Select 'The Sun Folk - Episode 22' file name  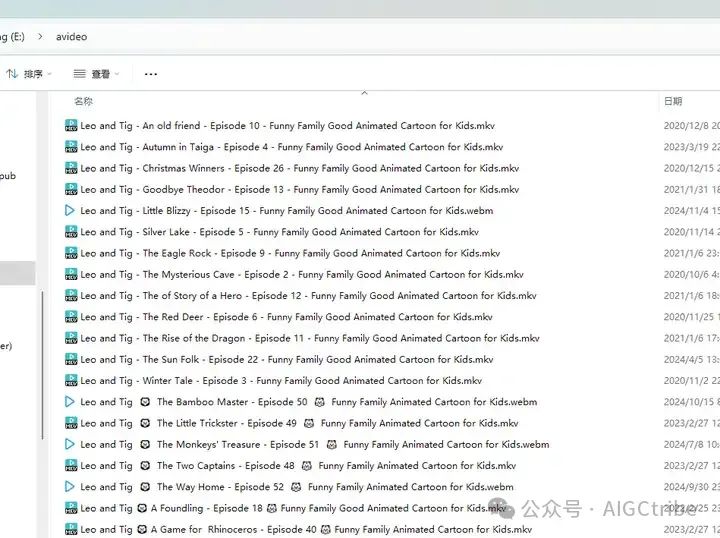tap(287, 359)
